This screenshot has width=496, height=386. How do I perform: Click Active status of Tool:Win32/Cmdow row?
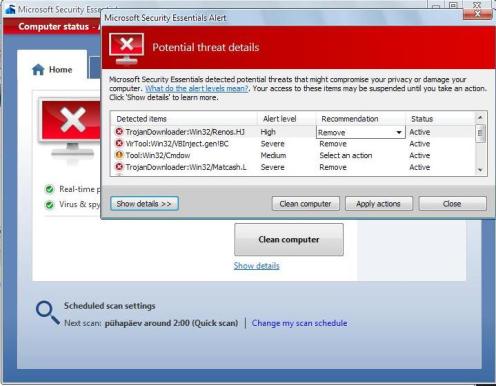coord(420,155)
